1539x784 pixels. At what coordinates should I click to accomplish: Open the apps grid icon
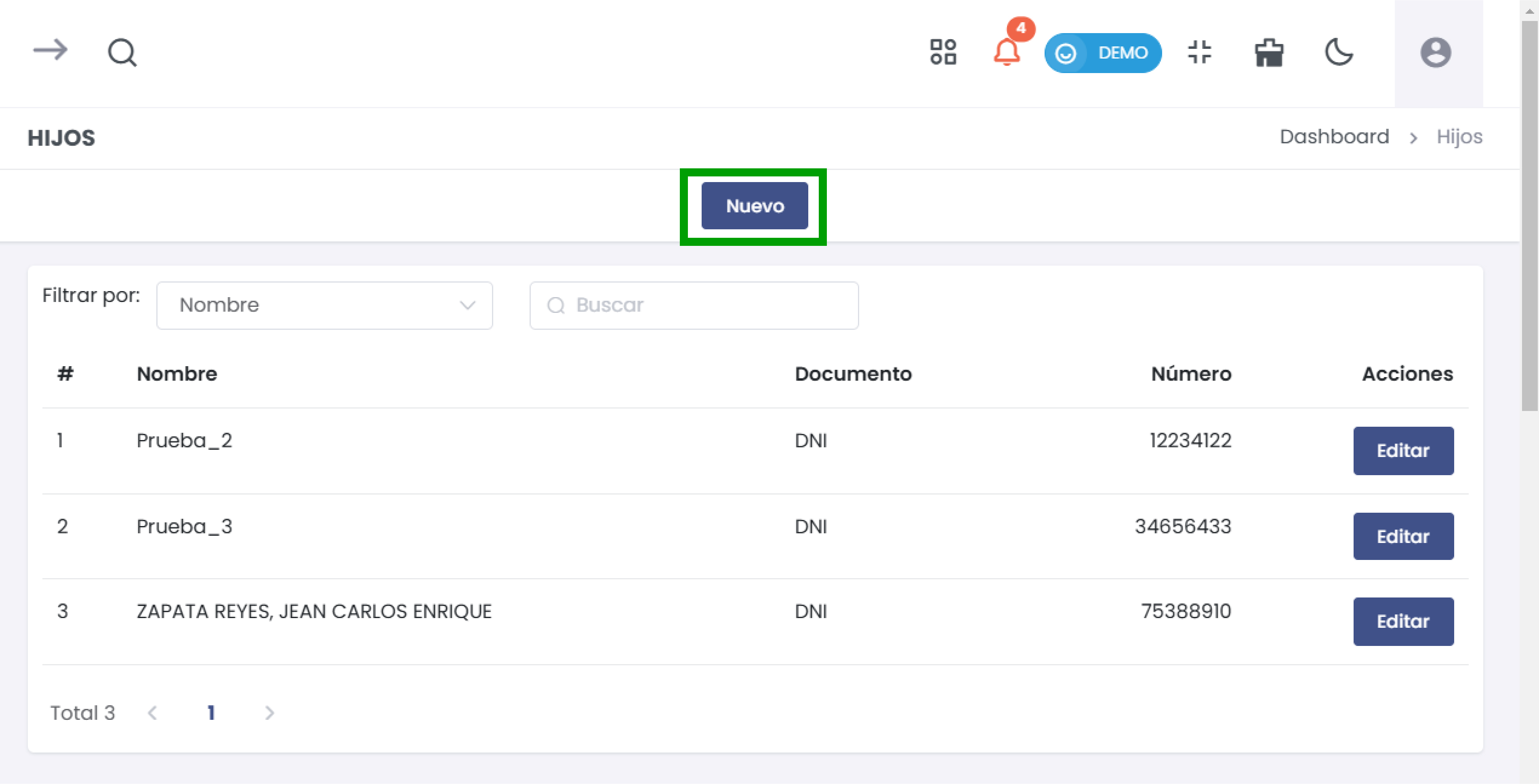click(943, 52)
